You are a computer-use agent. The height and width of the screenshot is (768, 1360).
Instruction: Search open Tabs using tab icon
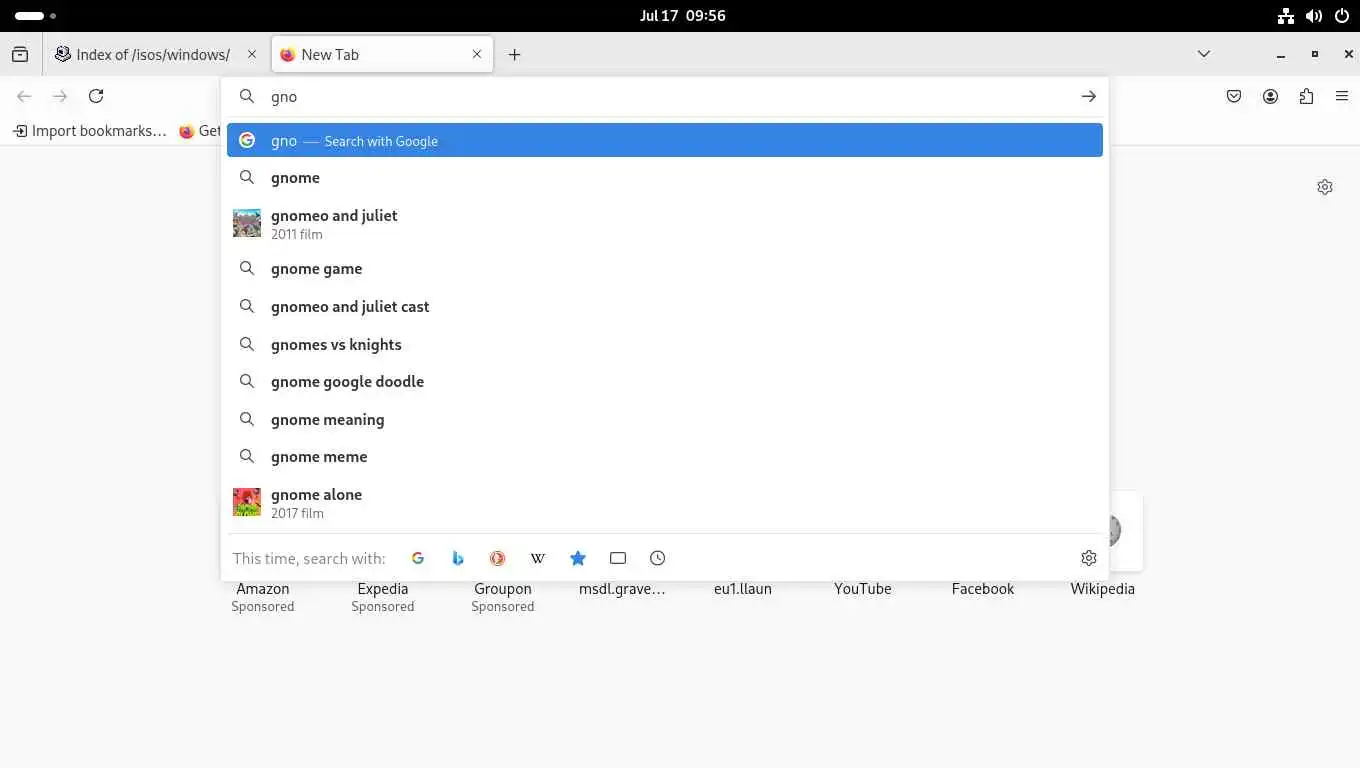617,558
